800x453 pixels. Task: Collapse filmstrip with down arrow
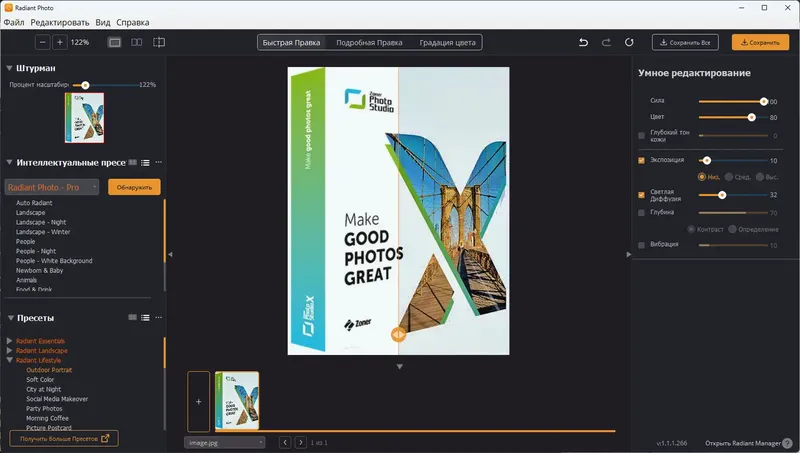(399, 366)
